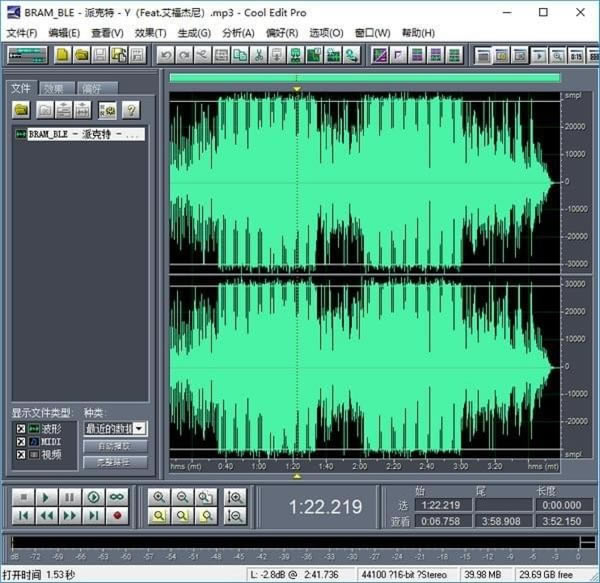Viewport: 600px width, 583px height.
Task: Toggle the 视频 video file type checkbox
Action: [20, 454]
